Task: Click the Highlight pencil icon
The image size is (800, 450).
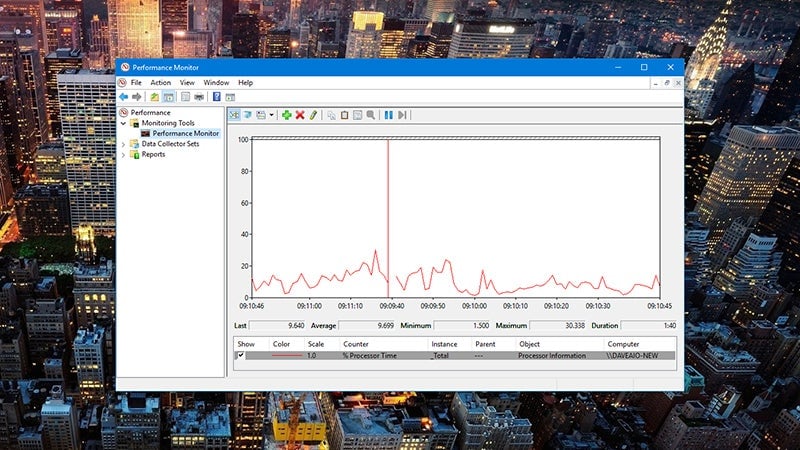Action: (313, 115)
